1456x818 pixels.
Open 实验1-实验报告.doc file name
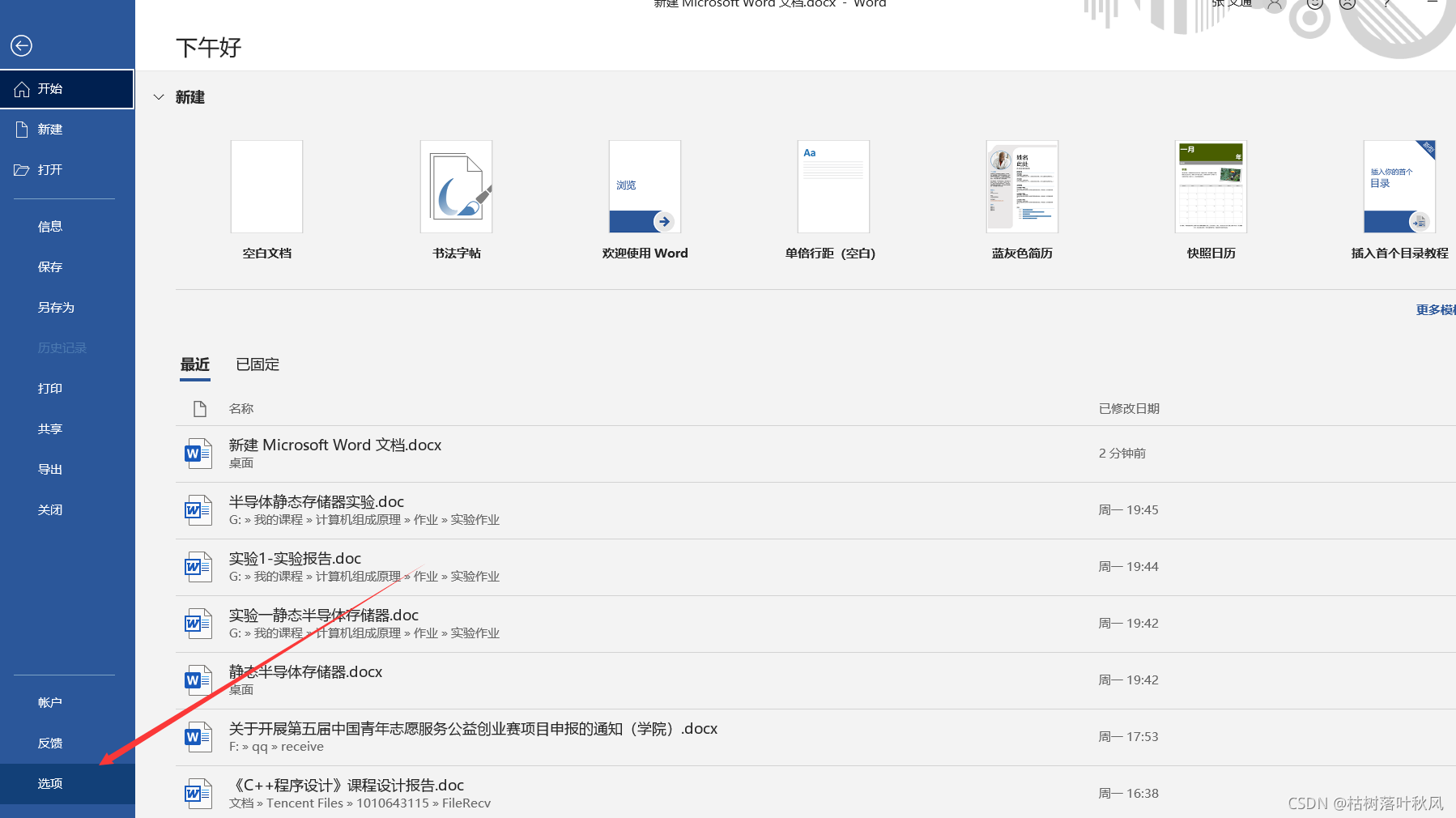(295, 559)
